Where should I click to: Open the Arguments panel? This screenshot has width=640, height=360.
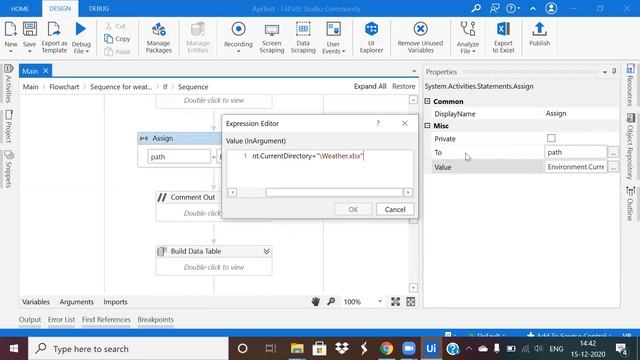[x=76, y=302]
